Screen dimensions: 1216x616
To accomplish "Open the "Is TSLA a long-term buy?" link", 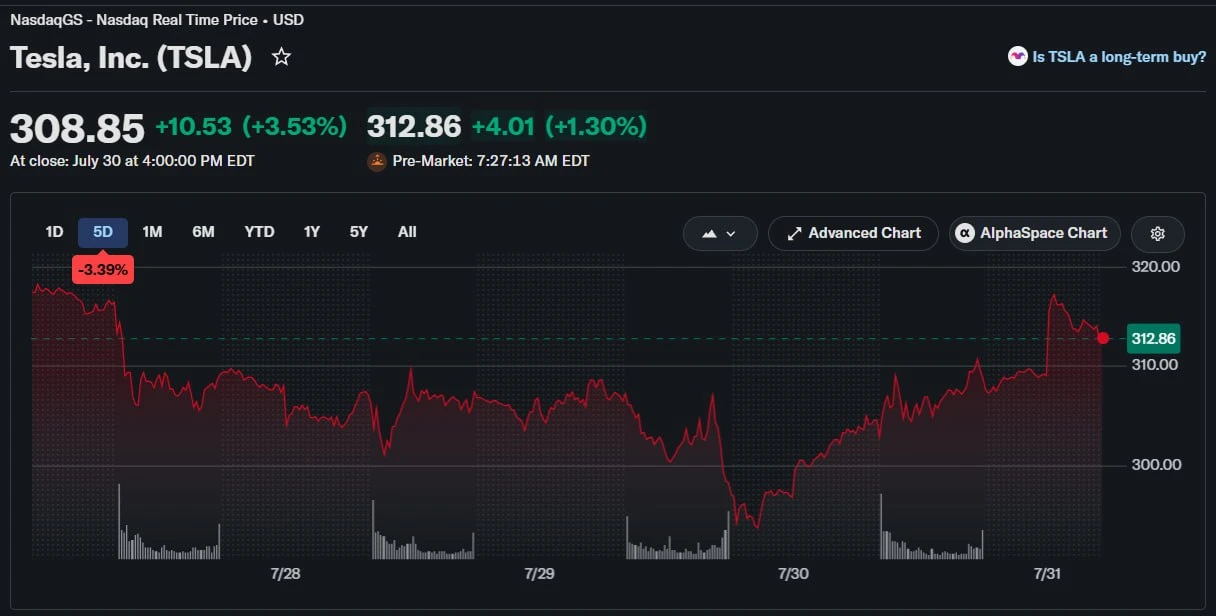I will 1119,57.
